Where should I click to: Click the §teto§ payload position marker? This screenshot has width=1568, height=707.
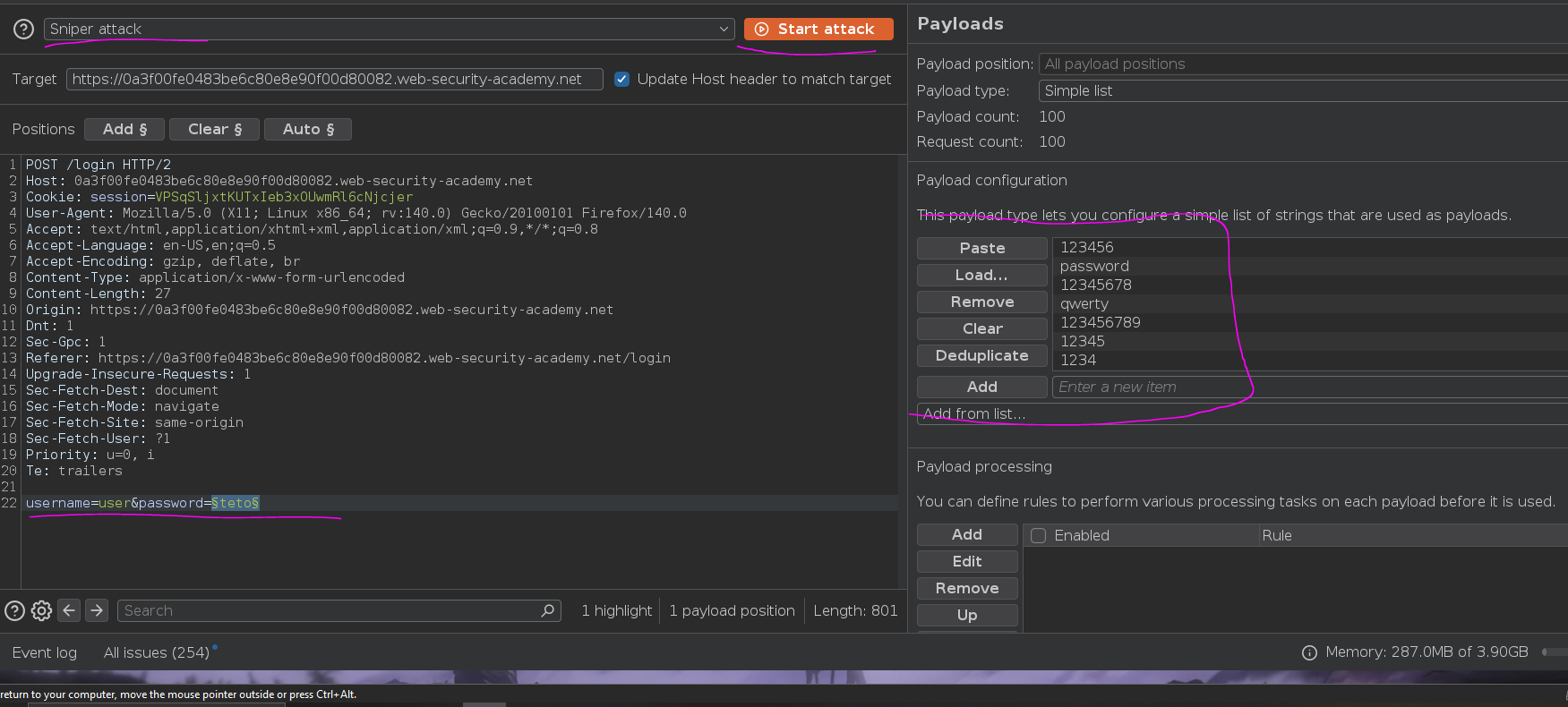pos(236,503)
